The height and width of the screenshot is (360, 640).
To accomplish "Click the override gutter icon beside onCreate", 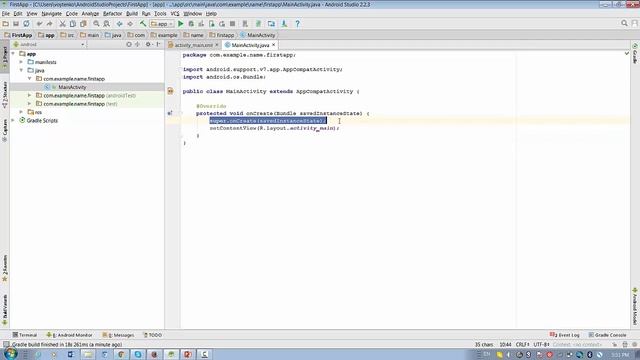I will click(170, 113).
